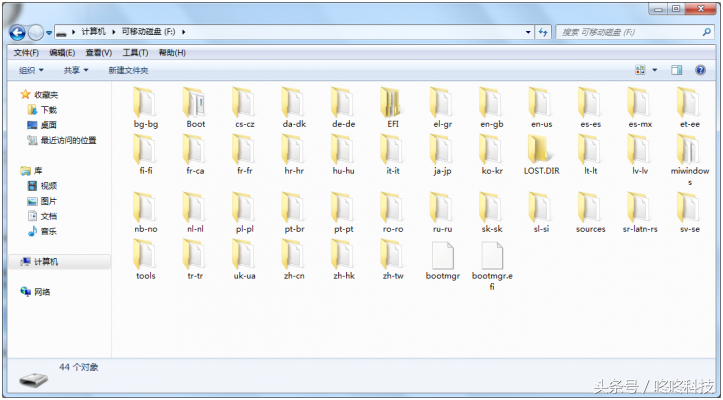Open the 图片 library
This screenshot has width=723, height=400.
pos(48,201)
